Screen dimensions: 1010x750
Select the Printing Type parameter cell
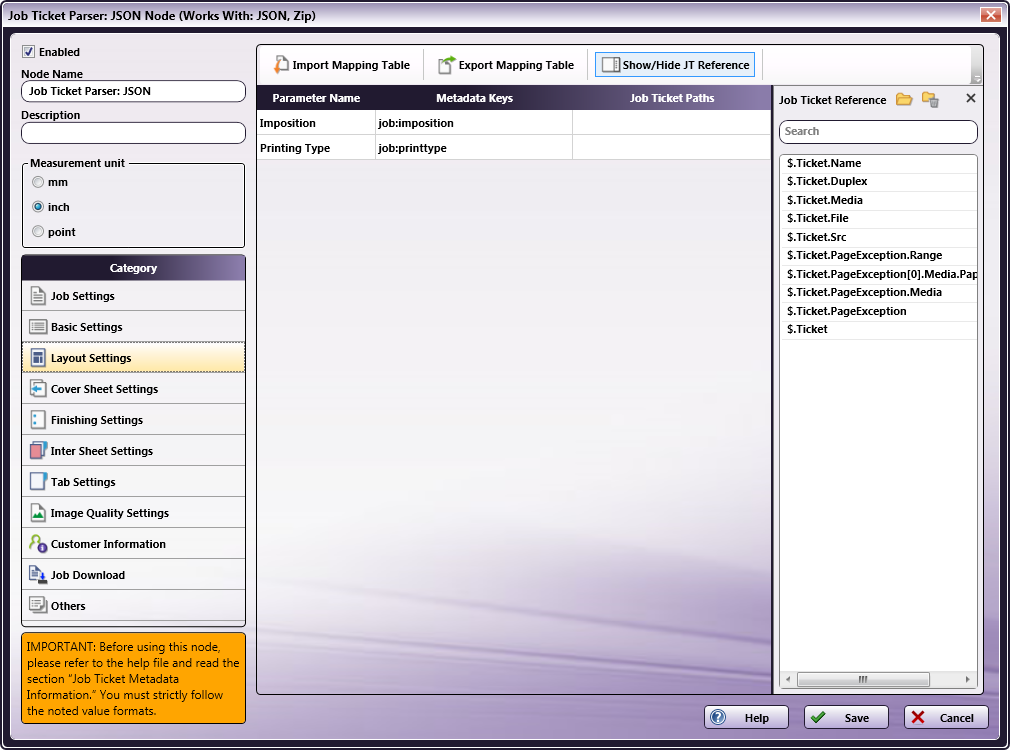[316, 148]
